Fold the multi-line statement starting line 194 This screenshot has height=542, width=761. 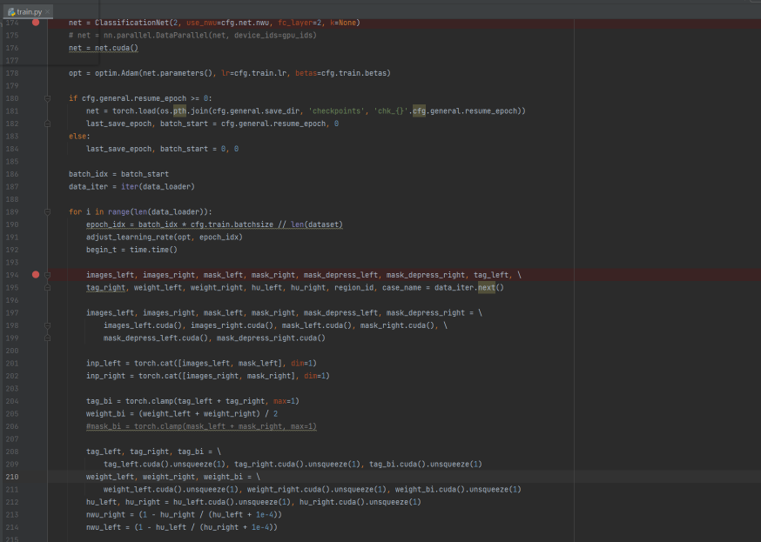click(48, 275)
